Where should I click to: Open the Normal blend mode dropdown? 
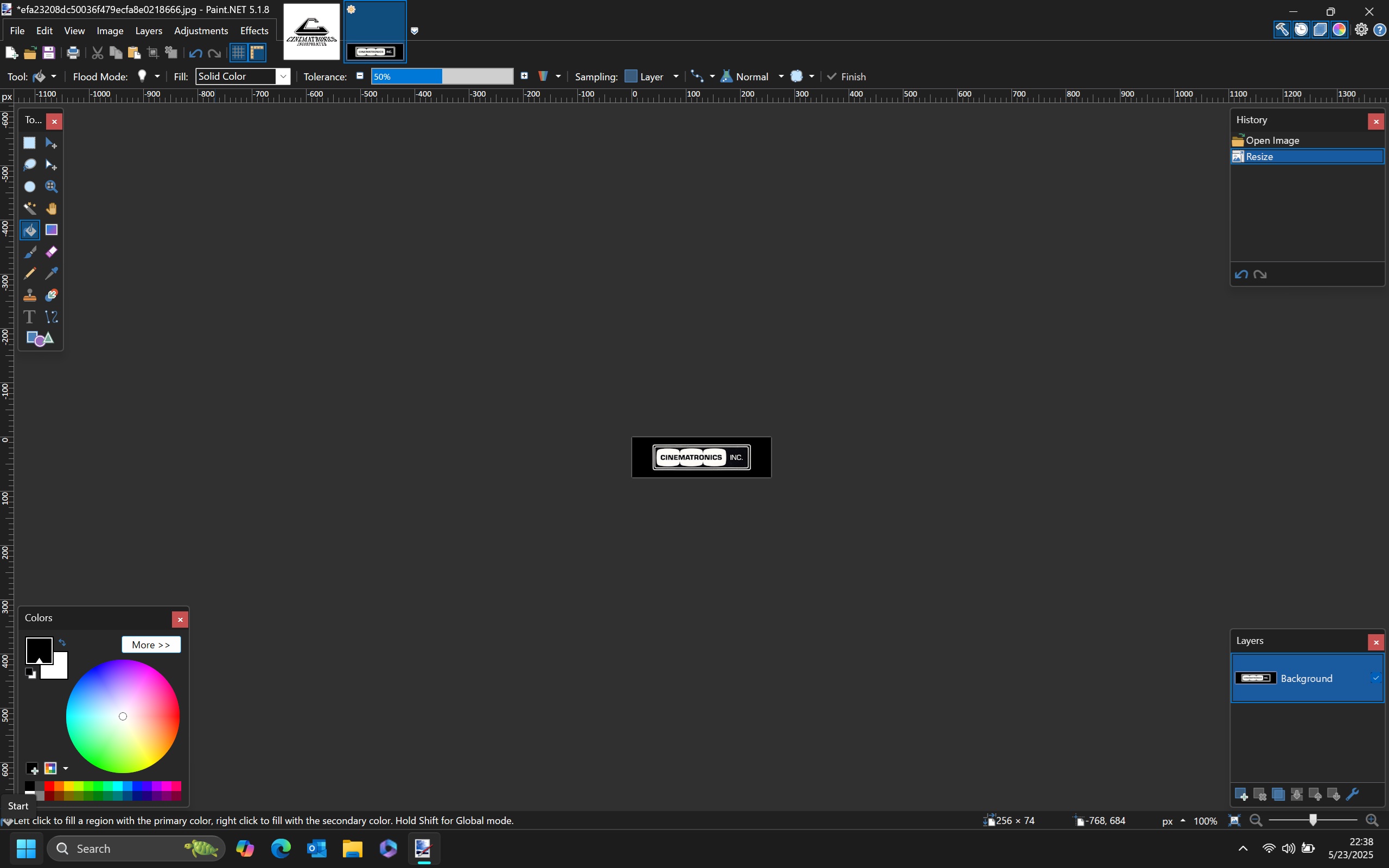[781, 76]
